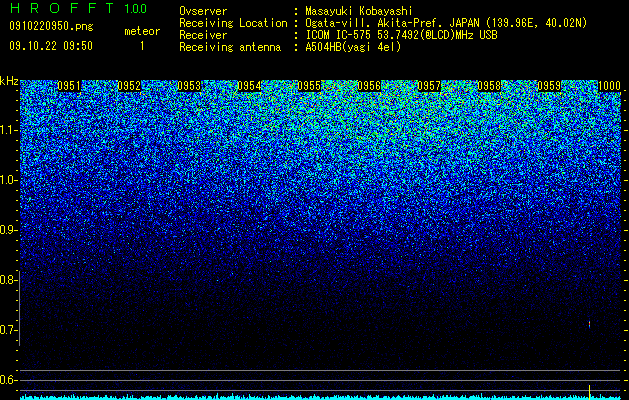Click the 0951 time marker
The width and height of the screenshot is (629, 400).
point(69,86)
